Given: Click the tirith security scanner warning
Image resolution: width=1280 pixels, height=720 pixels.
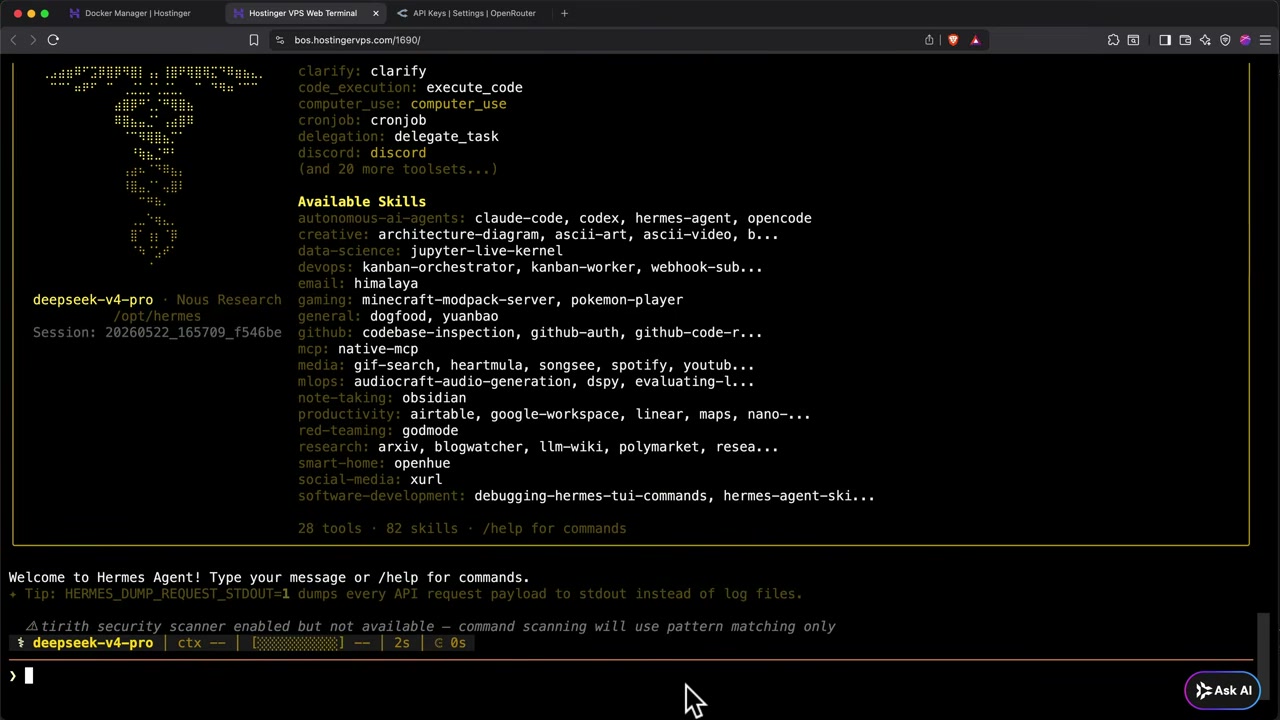Looking at the screenshot, I should coord(431,626).
